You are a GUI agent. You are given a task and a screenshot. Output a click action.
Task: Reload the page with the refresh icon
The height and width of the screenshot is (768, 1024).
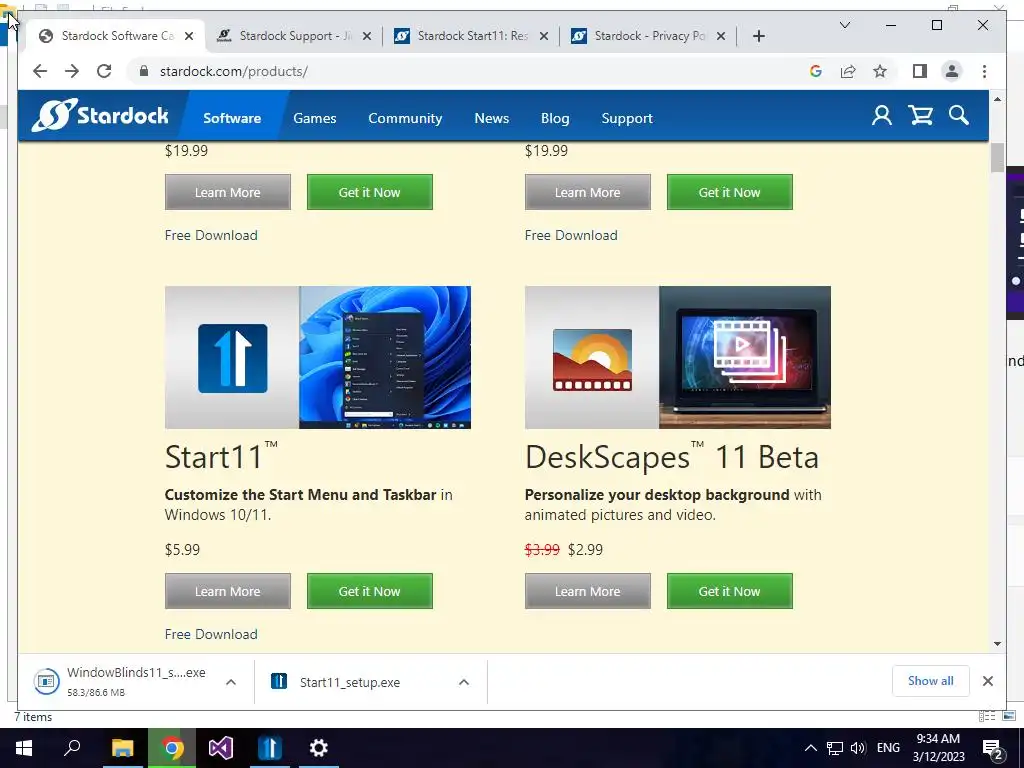click(104, 71)
